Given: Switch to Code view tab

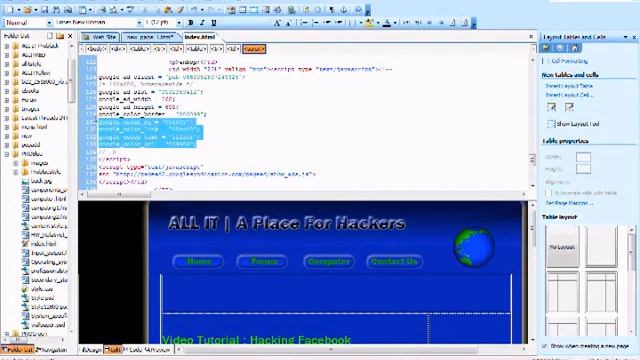Looking at the screenshot, I should 132,350.
